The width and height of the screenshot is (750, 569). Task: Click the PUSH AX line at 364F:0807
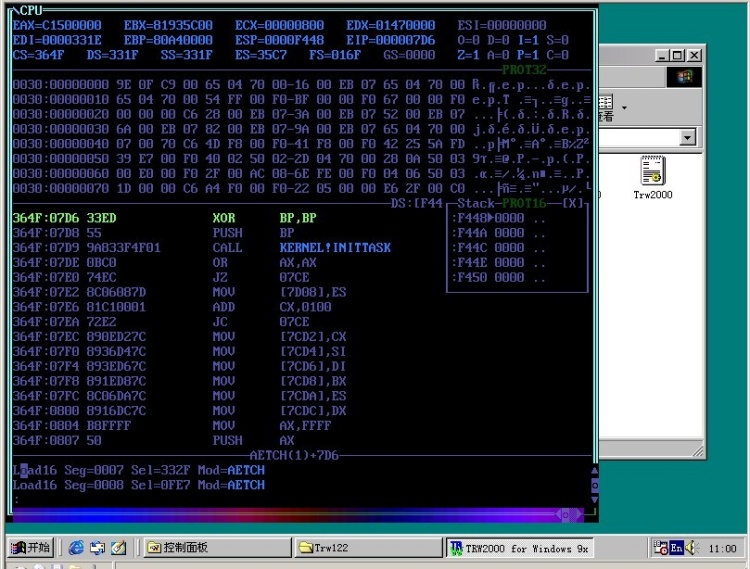tap(154, 440)
